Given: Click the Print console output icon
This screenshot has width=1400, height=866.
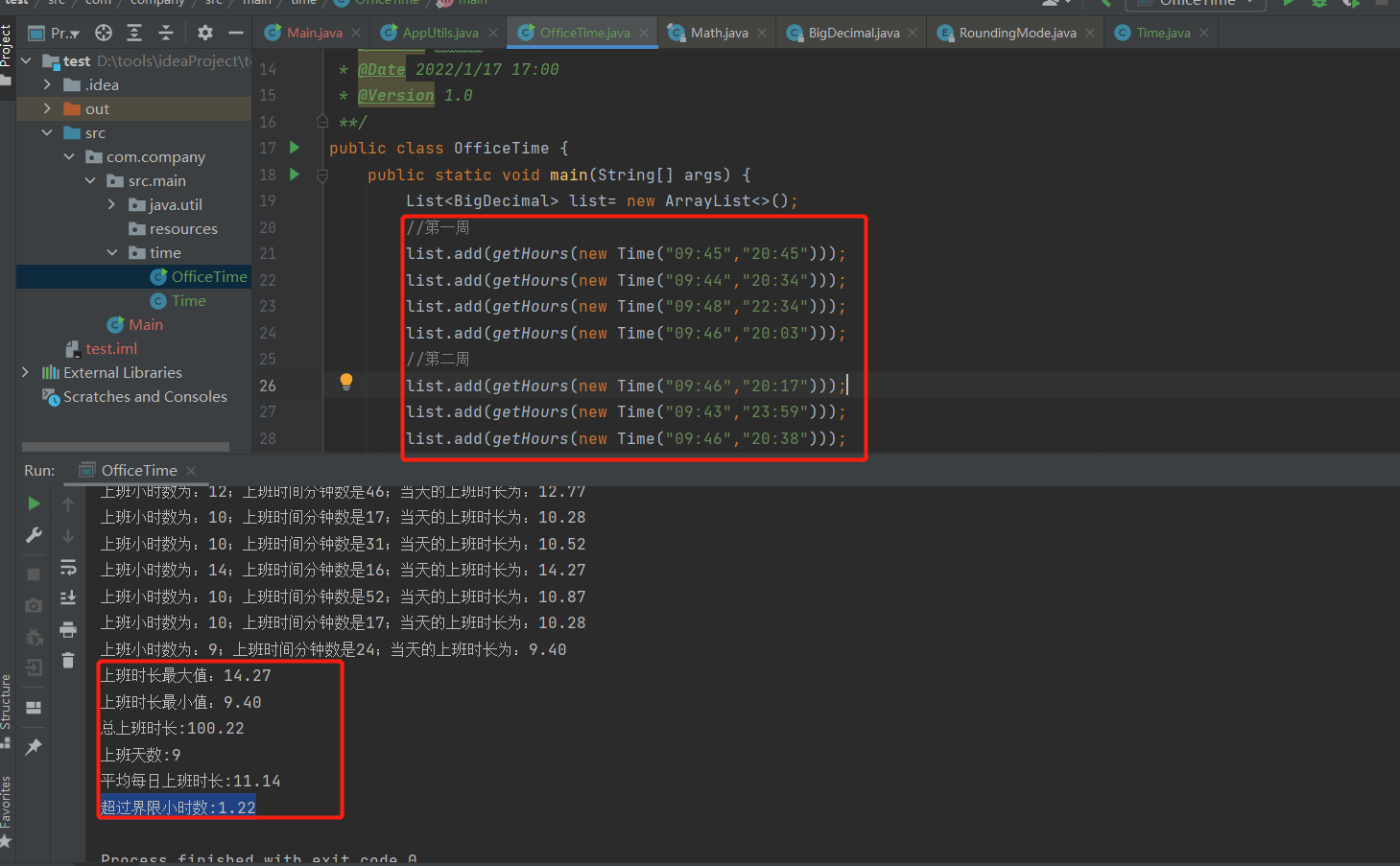Looking at the screenshot, I should tap(68, 629).
